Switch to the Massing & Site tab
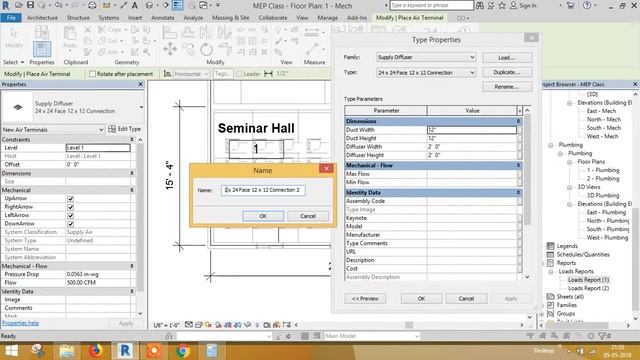 coord(231,18)
